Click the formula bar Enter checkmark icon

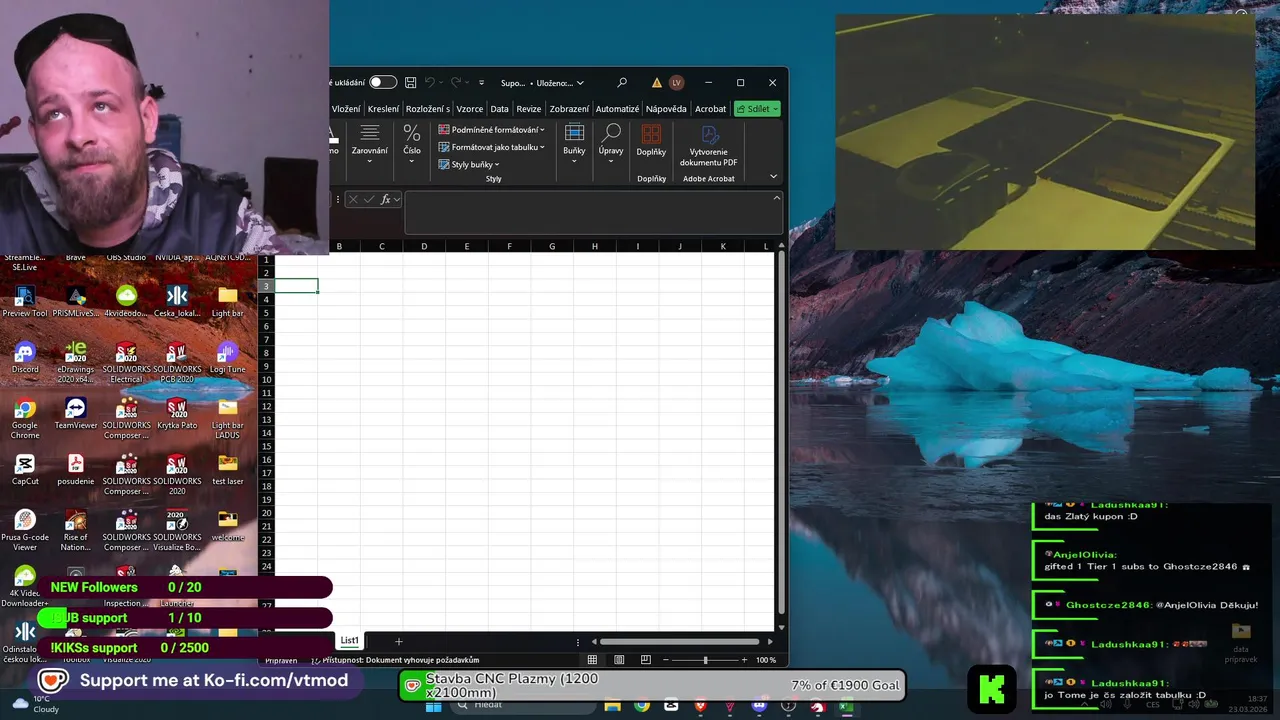click(369, 200)
